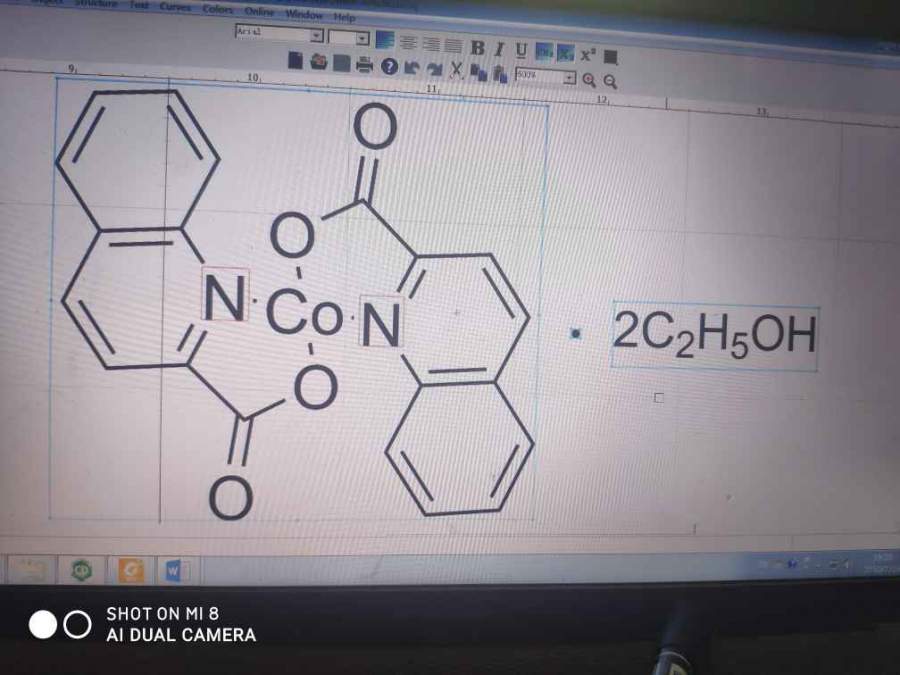Viewport: 900px width, 675px height.
Task: Redo the last action
Action: coord(435,70)
